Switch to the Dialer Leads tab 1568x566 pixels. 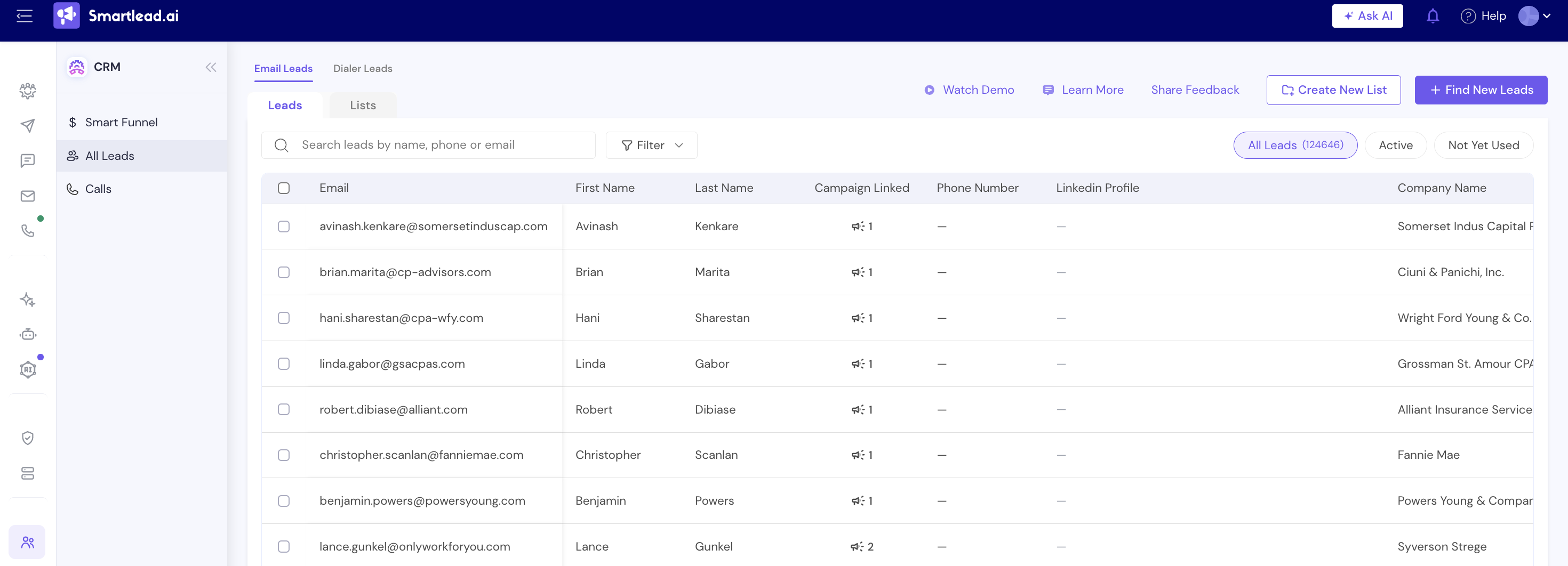point(363,69)
